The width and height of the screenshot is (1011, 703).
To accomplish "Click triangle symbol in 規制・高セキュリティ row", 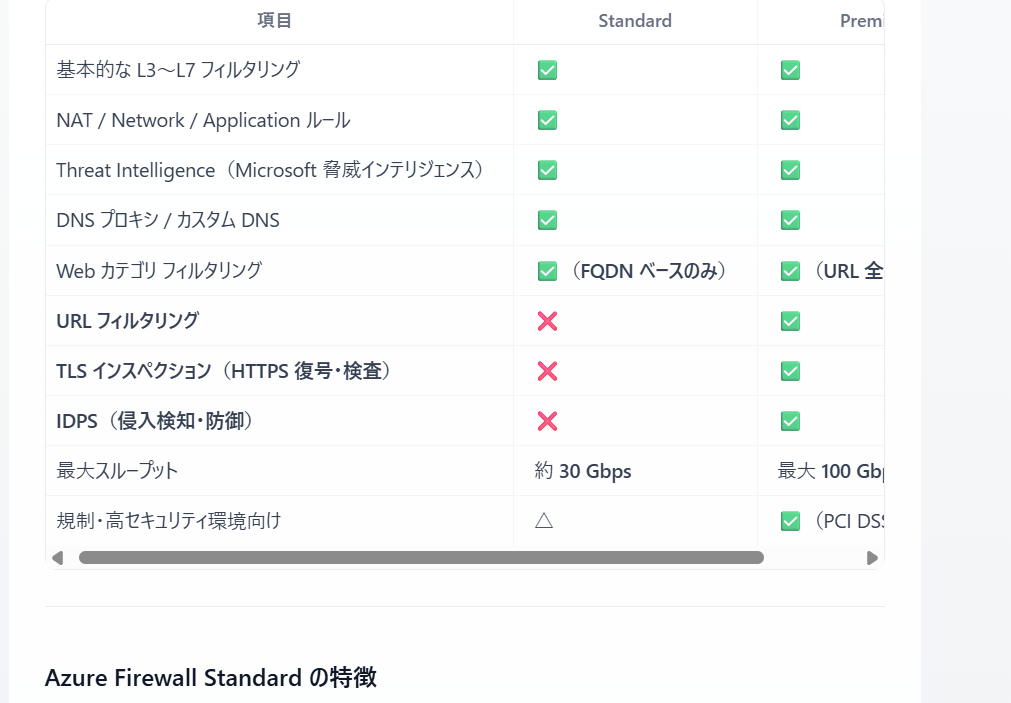I will pos(544,521).
